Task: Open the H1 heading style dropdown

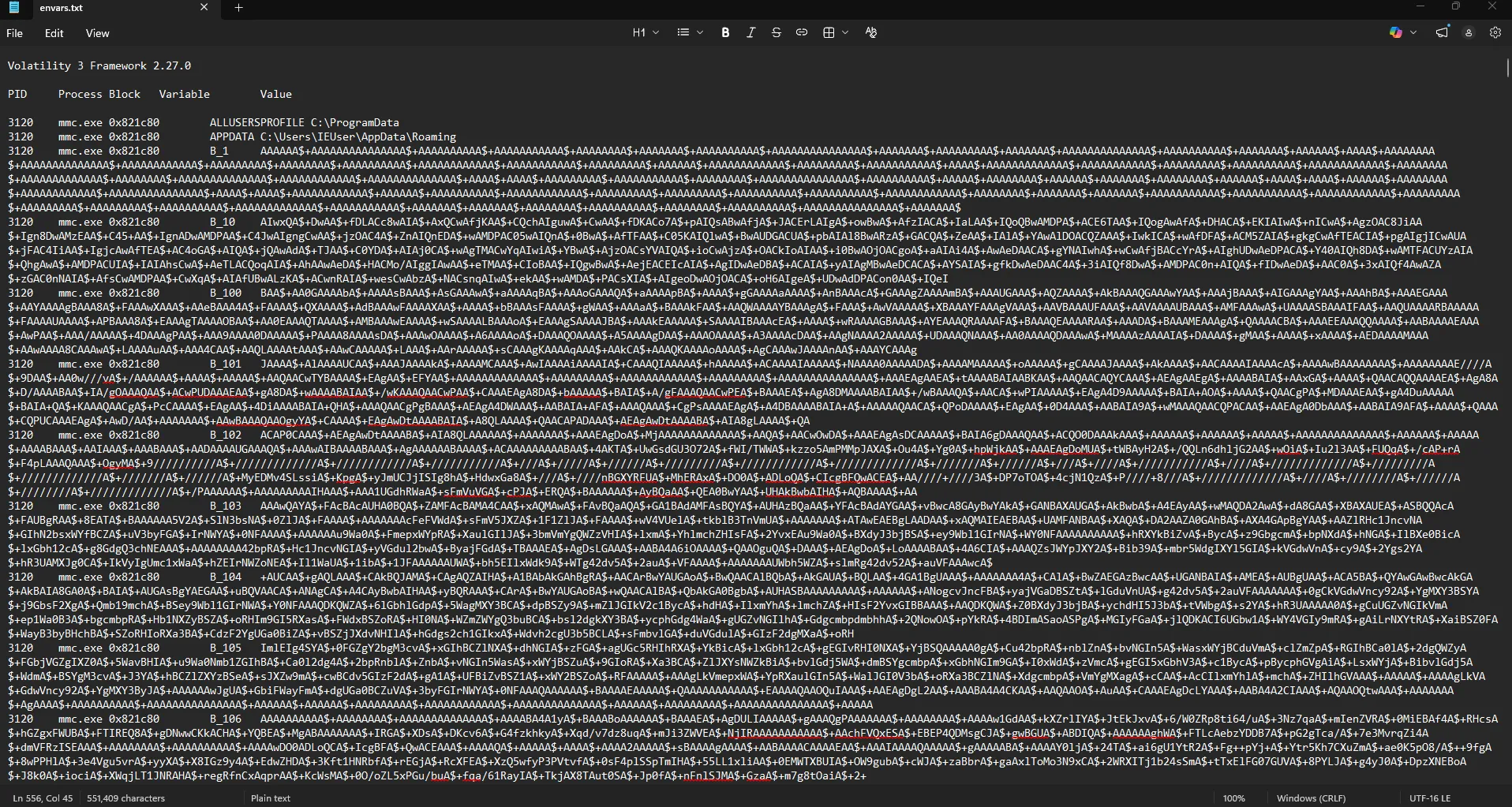Action: coord(645,32)
